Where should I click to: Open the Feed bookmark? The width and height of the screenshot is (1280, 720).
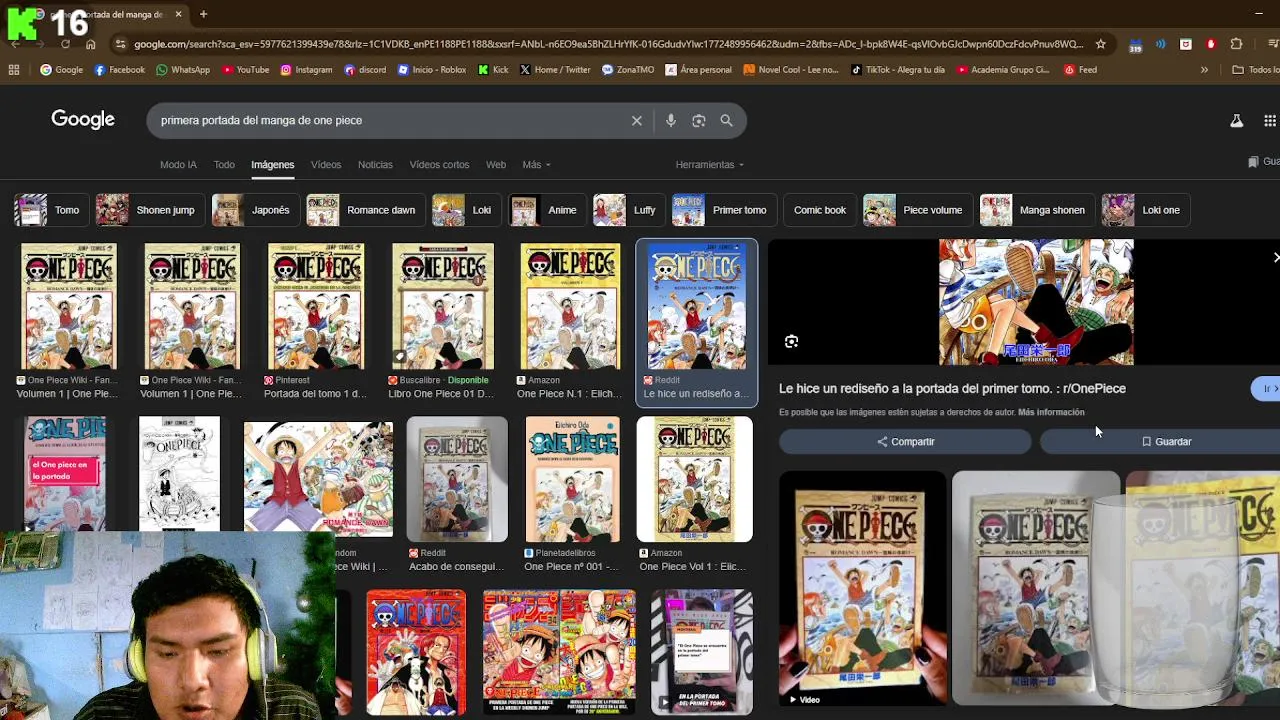(1080, 70)
